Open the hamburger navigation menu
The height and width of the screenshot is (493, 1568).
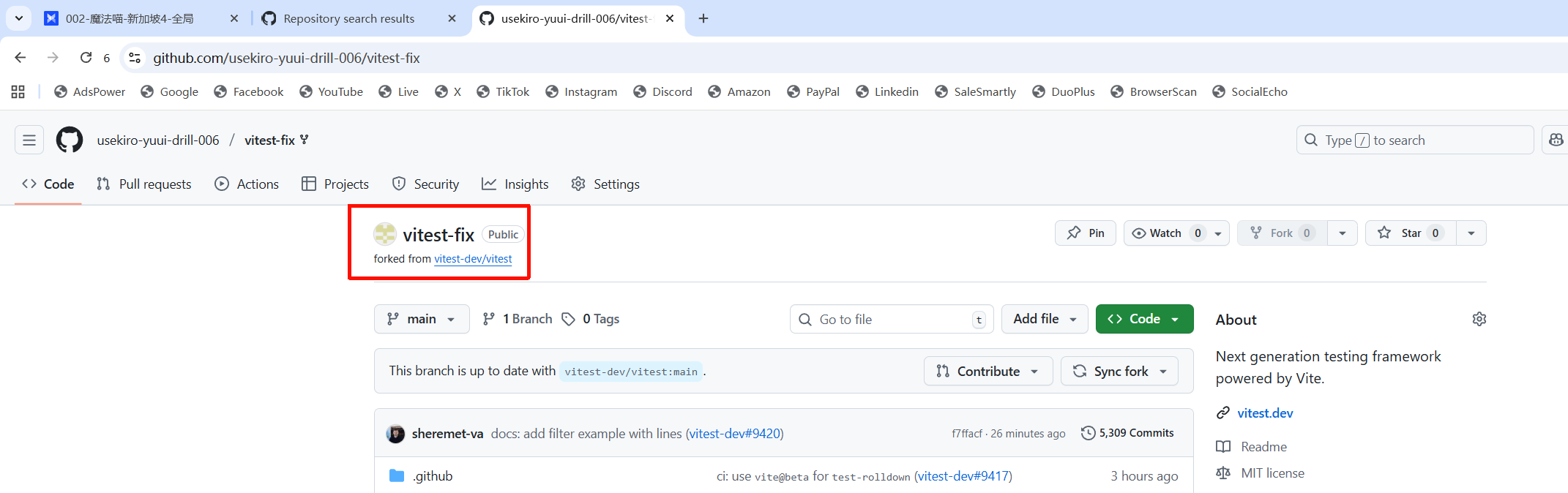click(x=29, y=140)
